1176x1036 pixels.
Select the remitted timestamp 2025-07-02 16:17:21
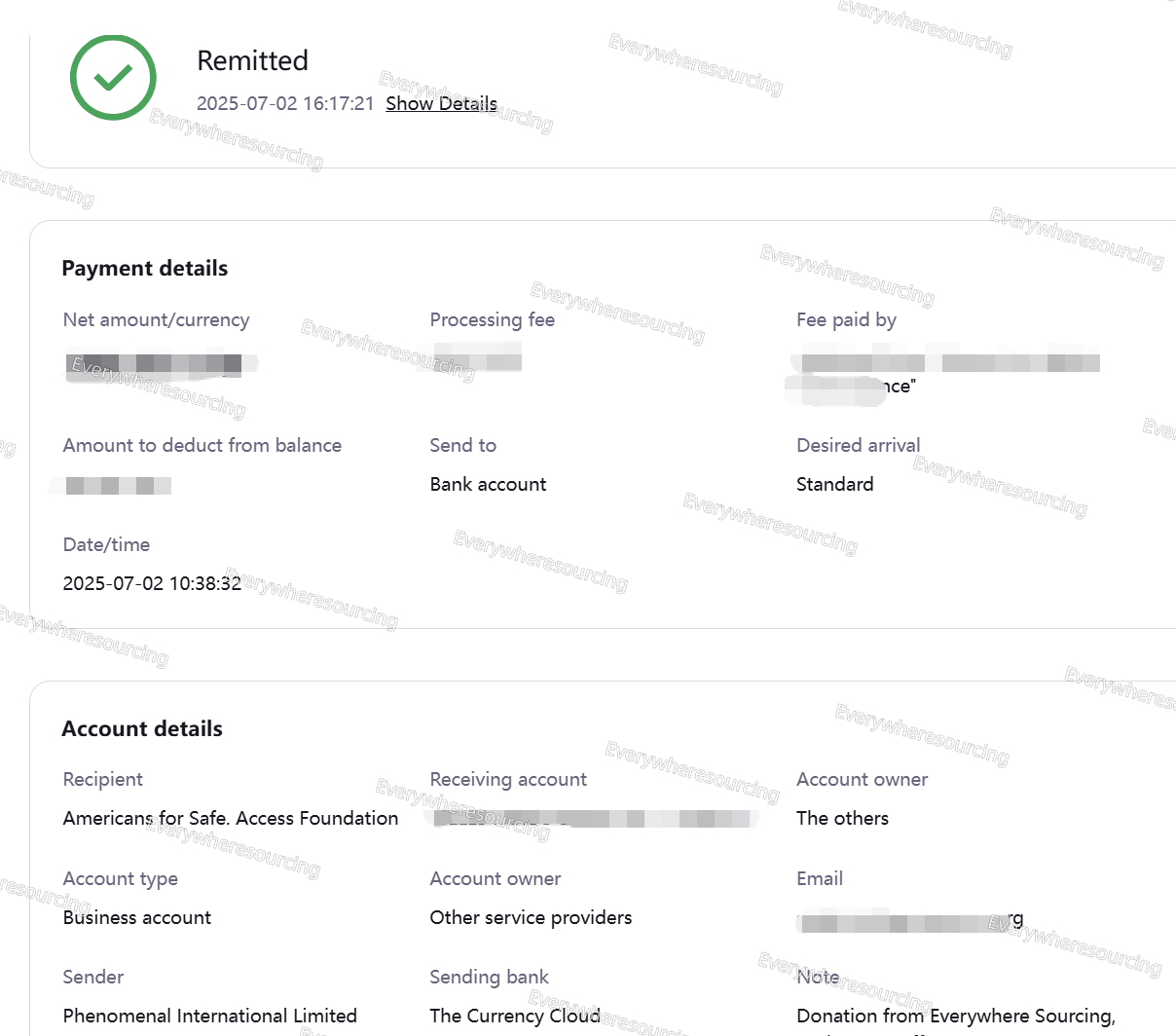click(x=285, y=104)
